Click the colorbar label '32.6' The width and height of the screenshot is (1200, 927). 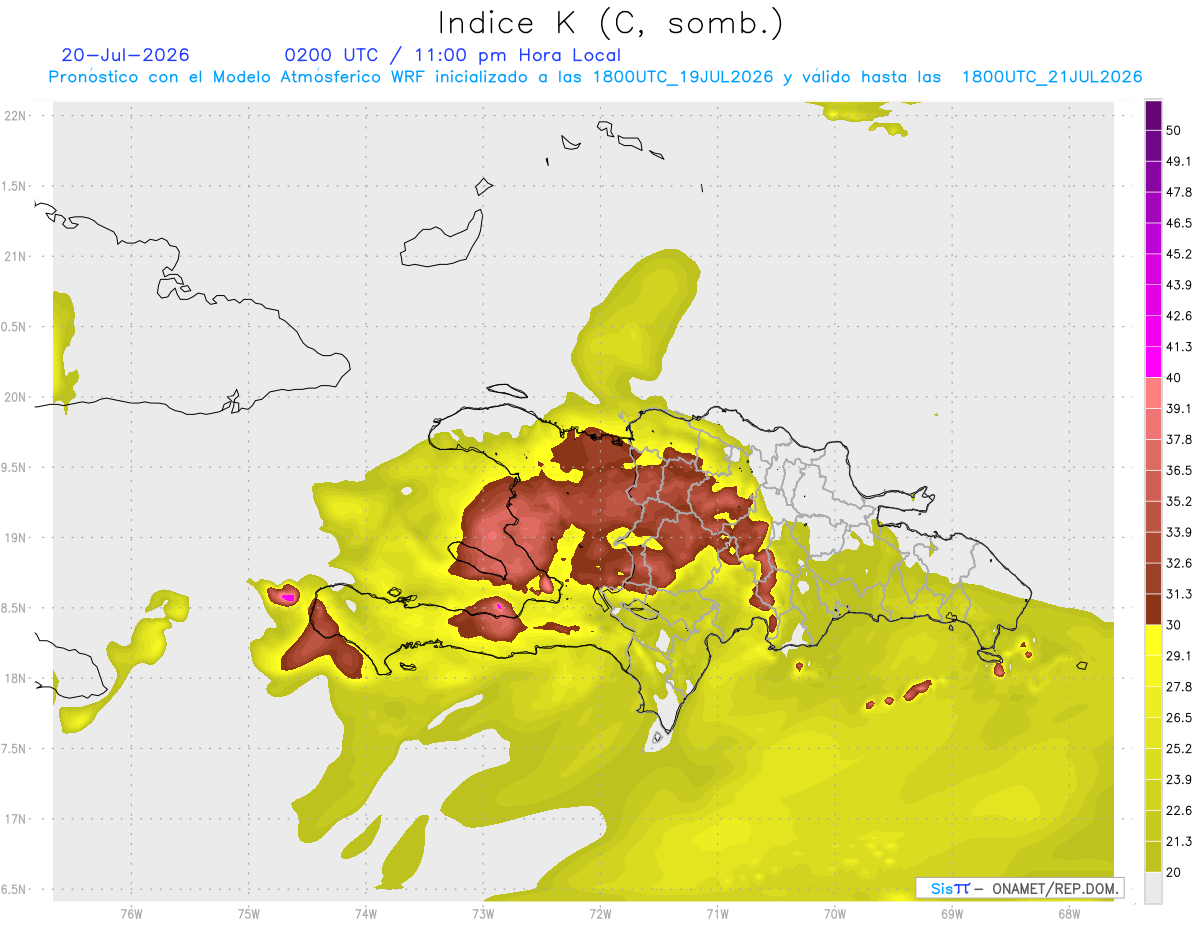tap(1178, 563)
